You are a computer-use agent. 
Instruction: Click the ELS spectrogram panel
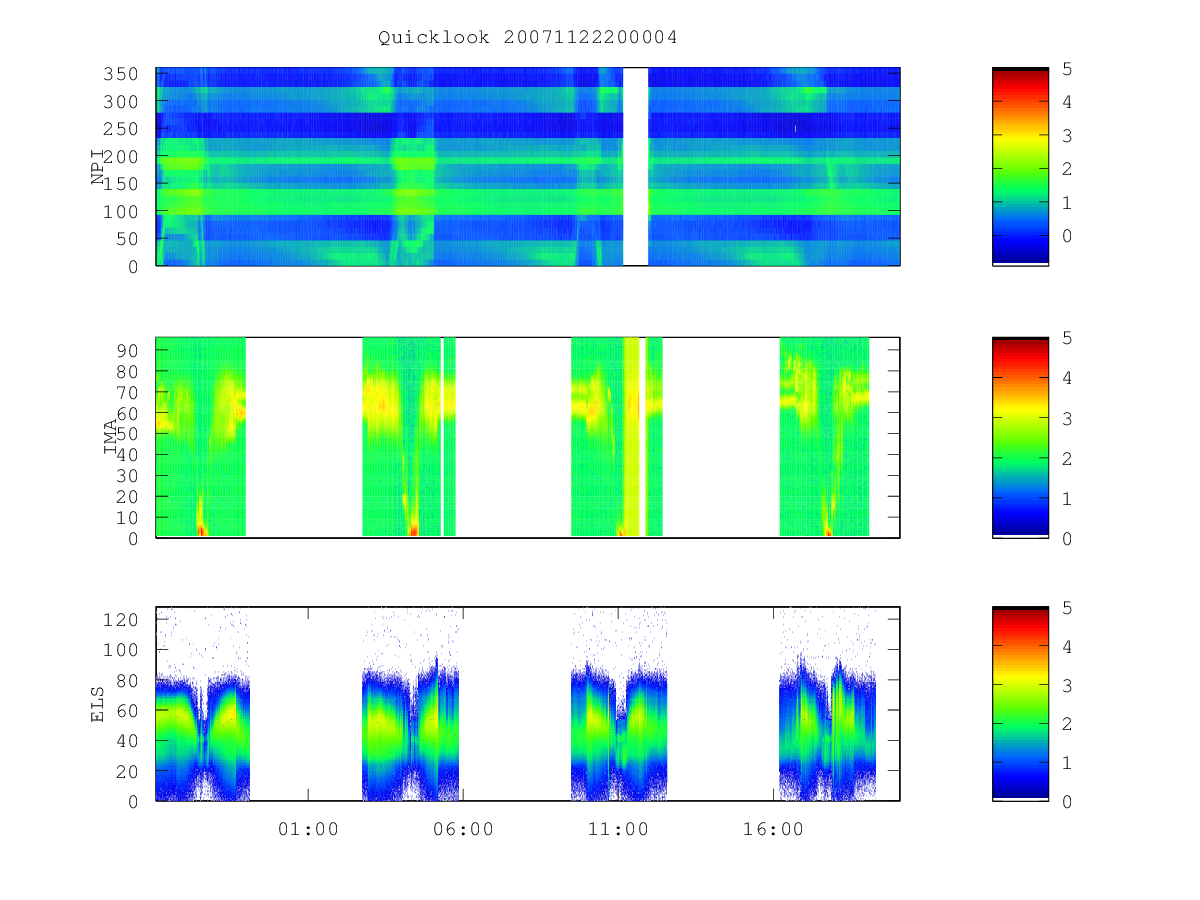click(528, 704)
